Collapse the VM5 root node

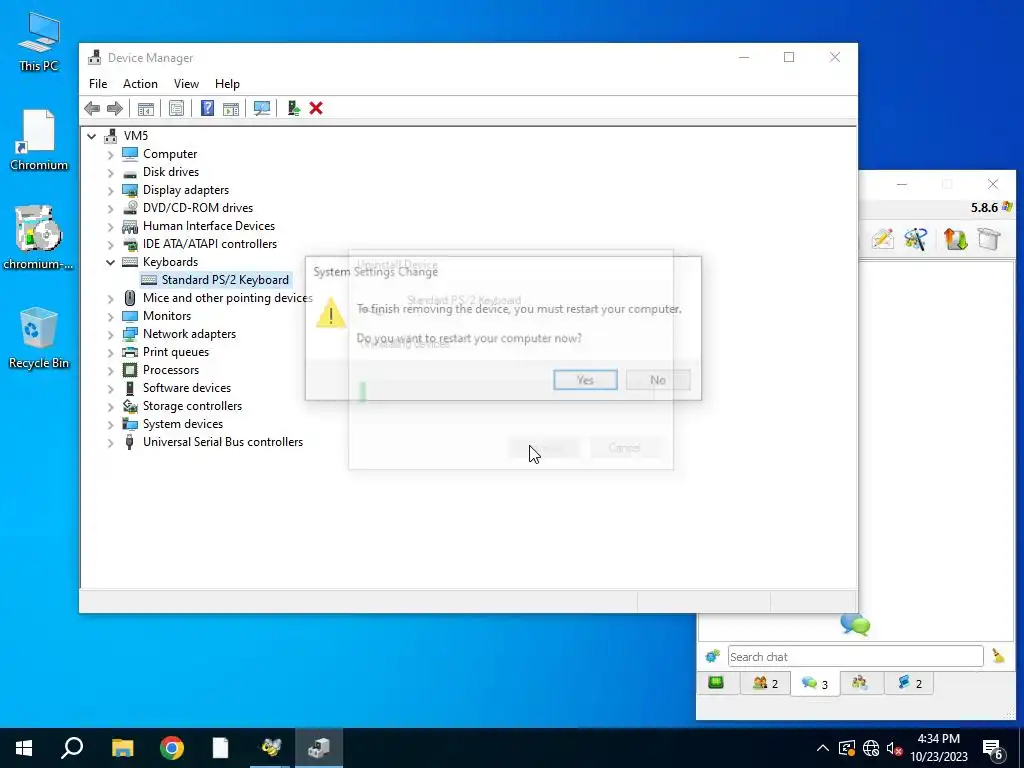[x=91, y=136]
